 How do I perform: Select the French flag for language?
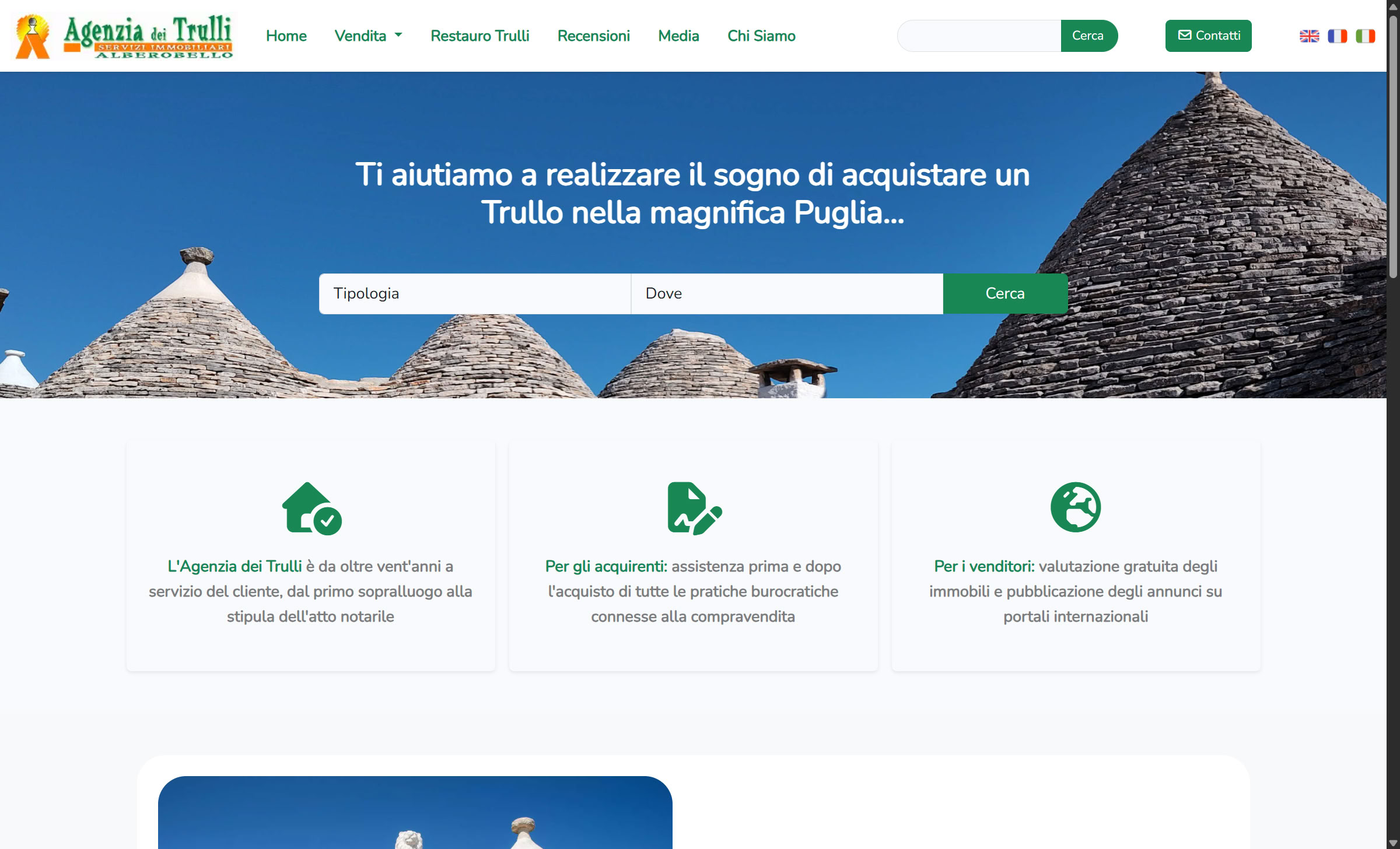[1338, 36]
